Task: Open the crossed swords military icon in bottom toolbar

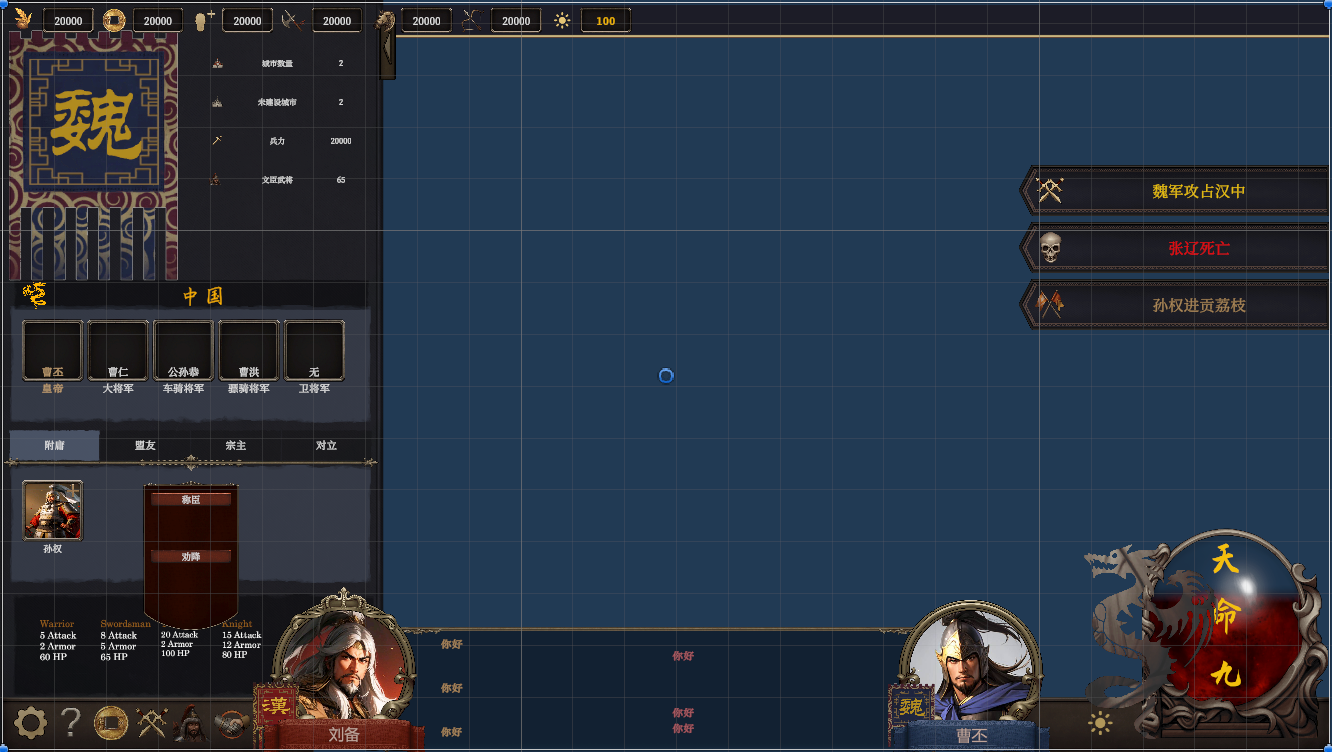Action: pyautogui.click(x=151, y=722)
